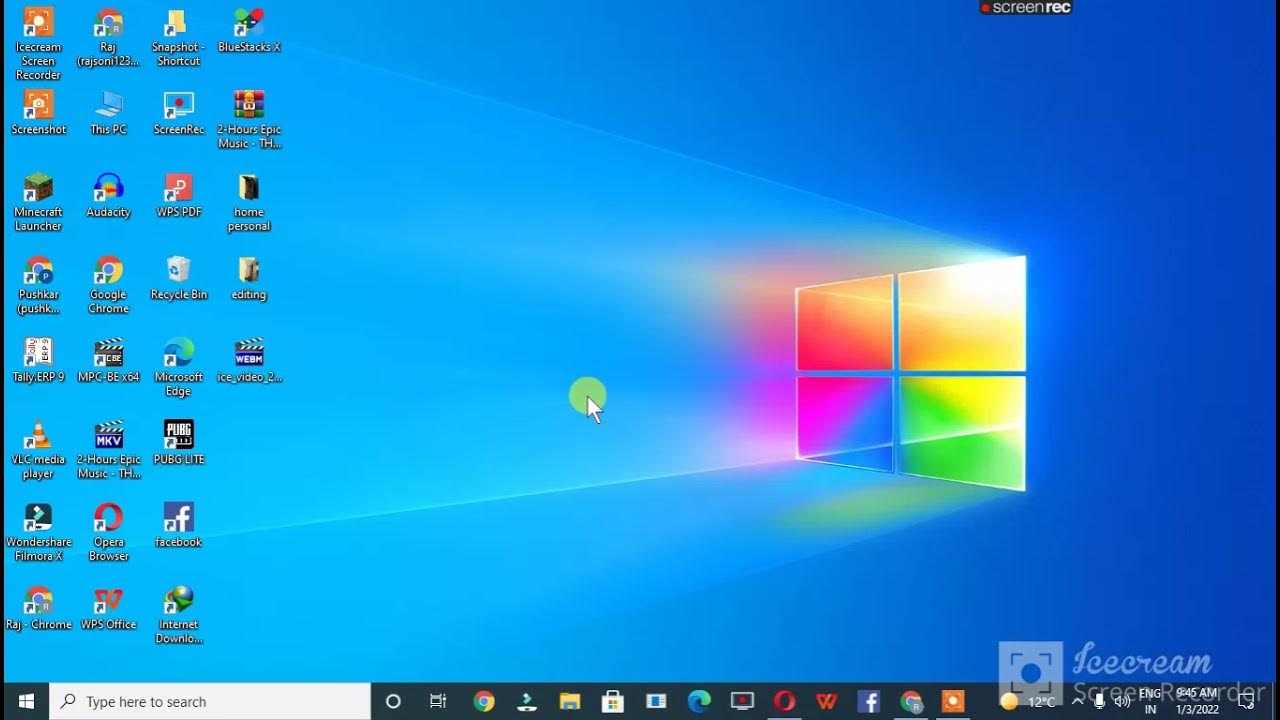Open Facebook from the taskbar
1280x720 pixels.
point(868,702)
